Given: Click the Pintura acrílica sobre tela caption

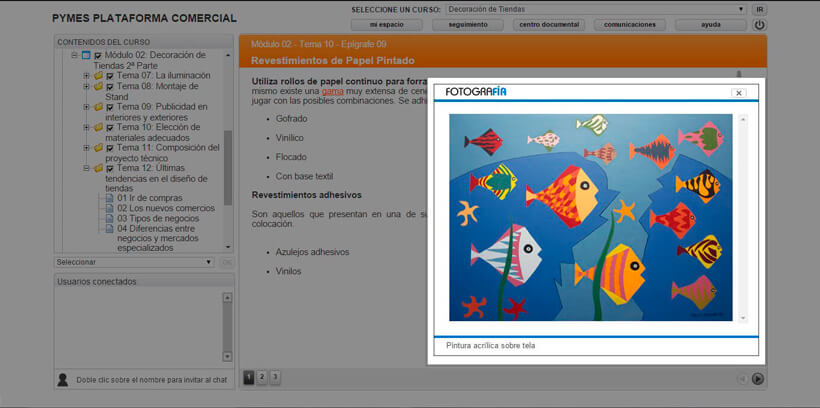Looking at the screenshot, I should point(491,346).
